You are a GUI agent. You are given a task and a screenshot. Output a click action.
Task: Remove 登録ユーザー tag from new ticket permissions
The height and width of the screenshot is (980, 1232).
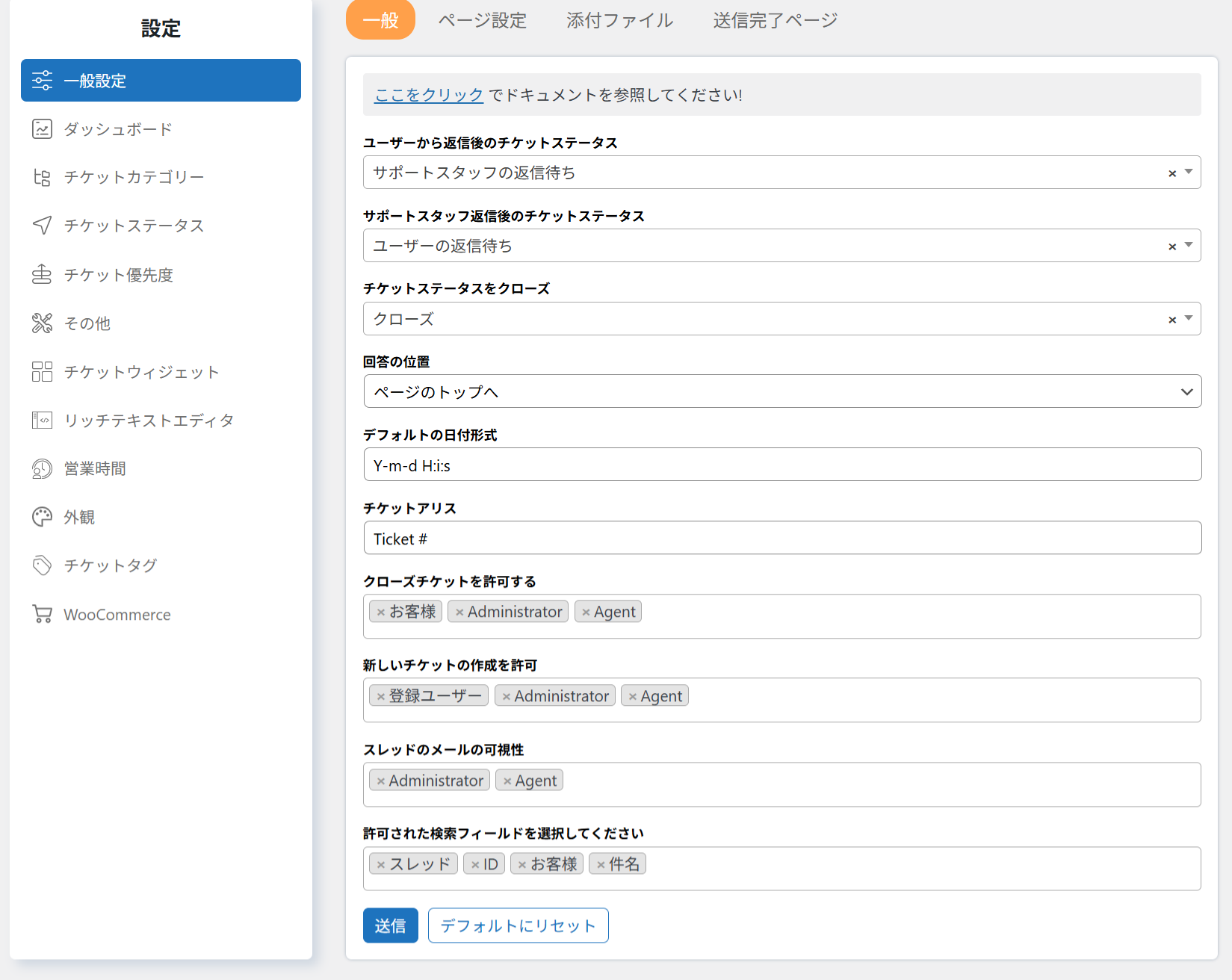(380, 697)
